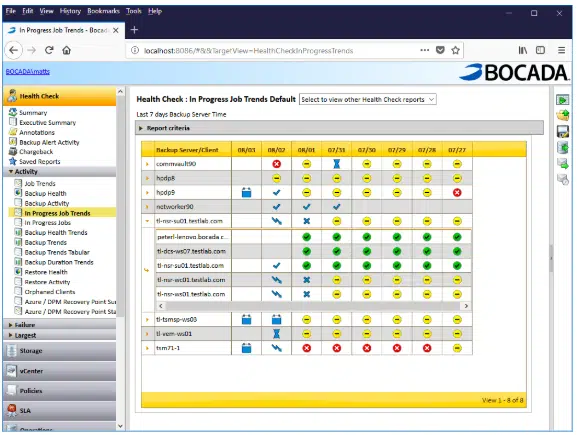Open the History menu
Viewport: 577px width, 435px height.
click(x=70, y=11)
